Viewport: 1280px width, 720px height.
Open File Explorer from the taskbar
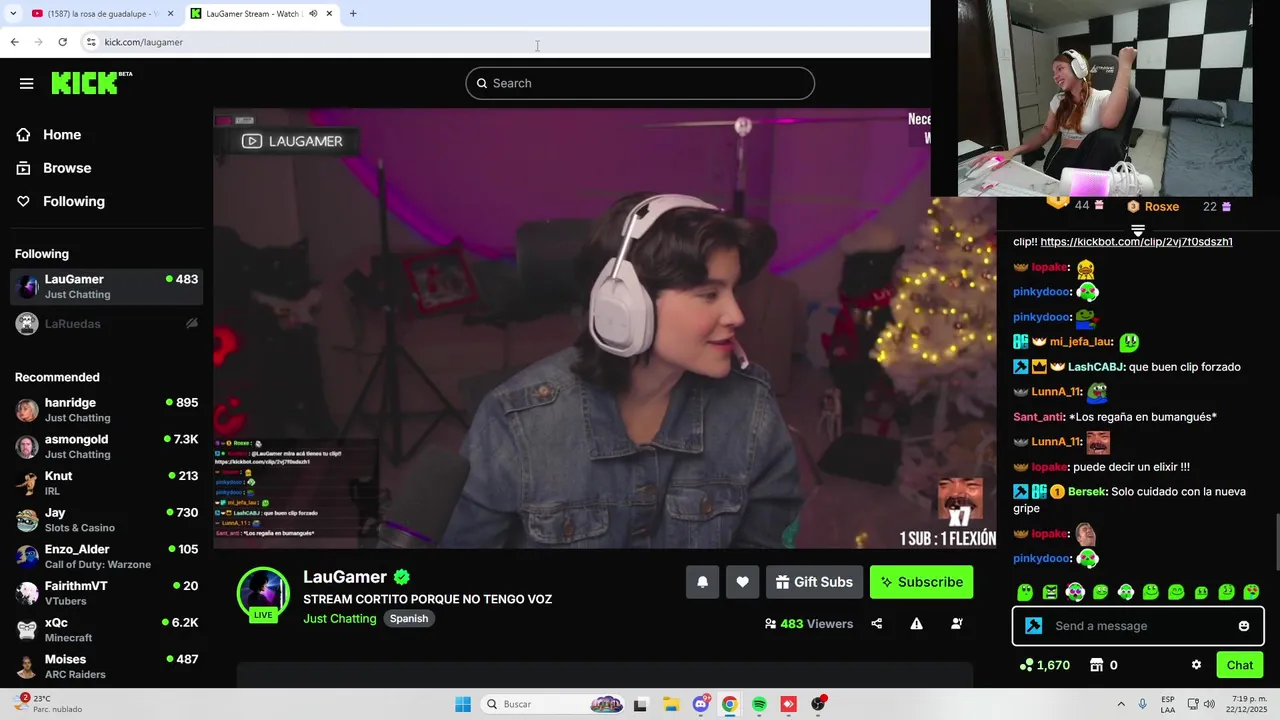click(671, 704)
